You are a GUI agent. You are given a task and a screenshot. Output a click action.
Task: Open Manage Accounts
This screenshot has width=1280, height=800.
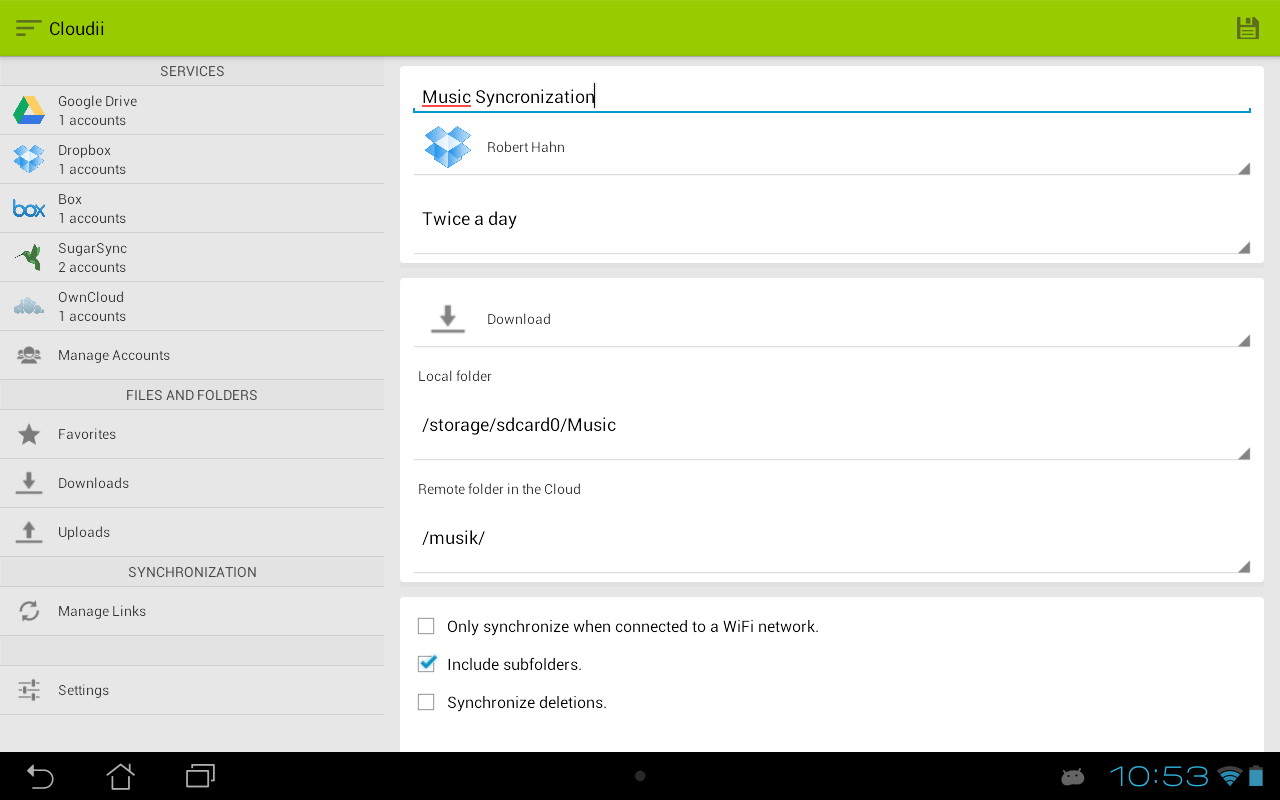coord(192,355)
